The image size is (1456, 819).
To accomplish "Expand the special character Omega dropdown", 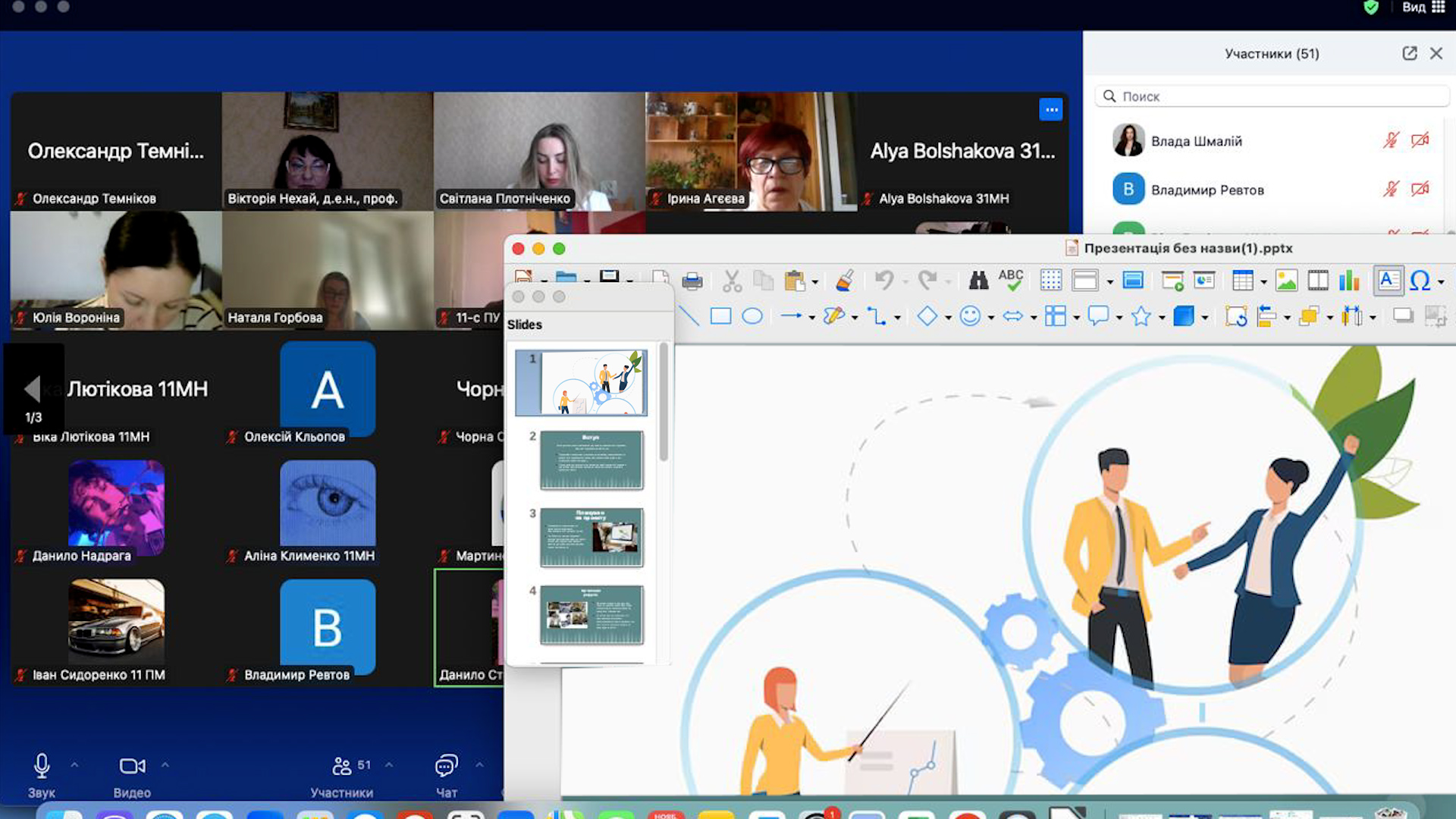I will pyautogui.click(x=1441, y=282).
